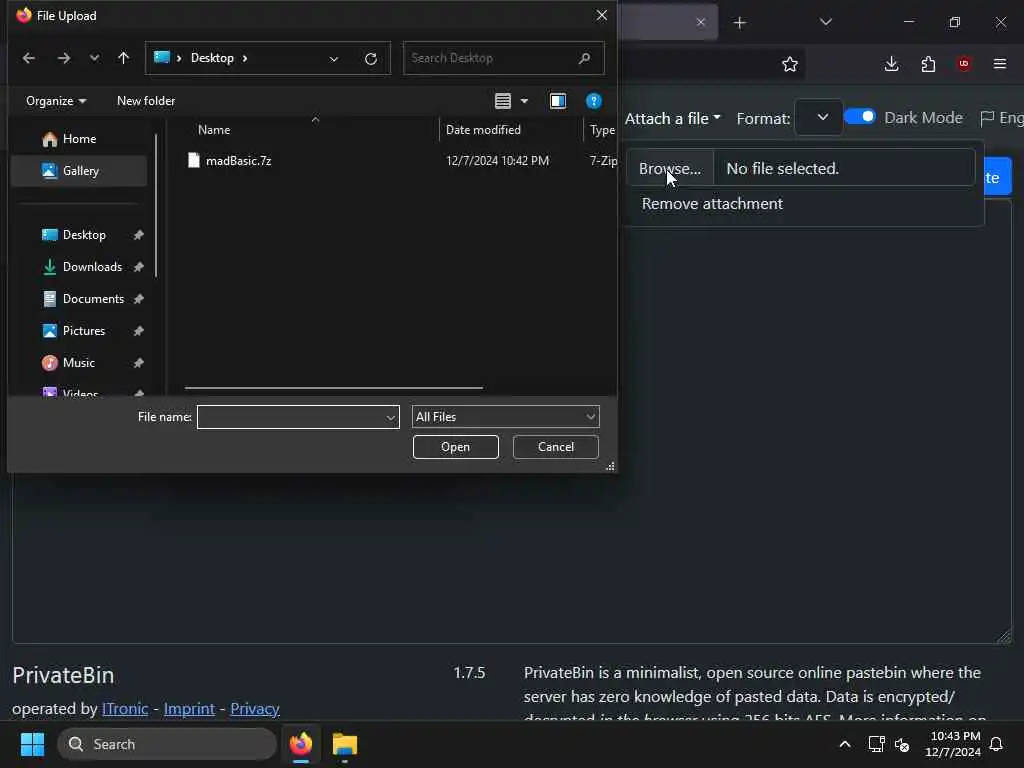Select Music in navigation pane

pyautogui.click(x=79, y=363)
